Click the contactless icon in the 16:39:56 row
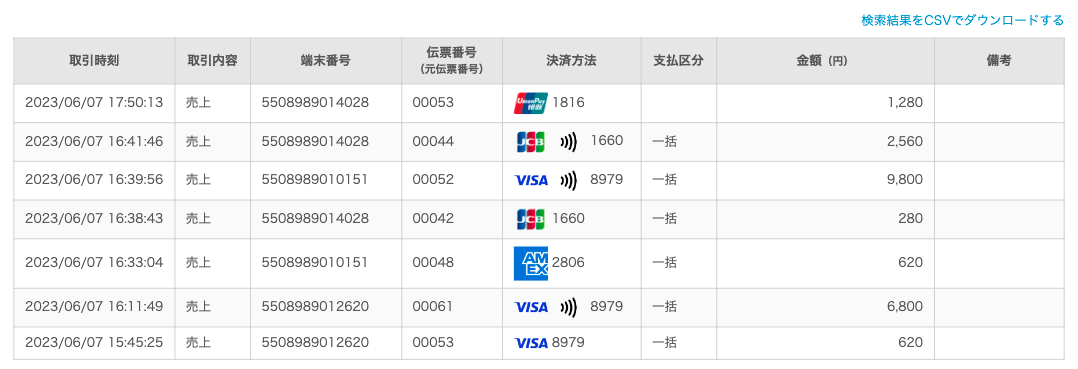Viewport: 1078px width, 369px height. click(x=568, y=180)
